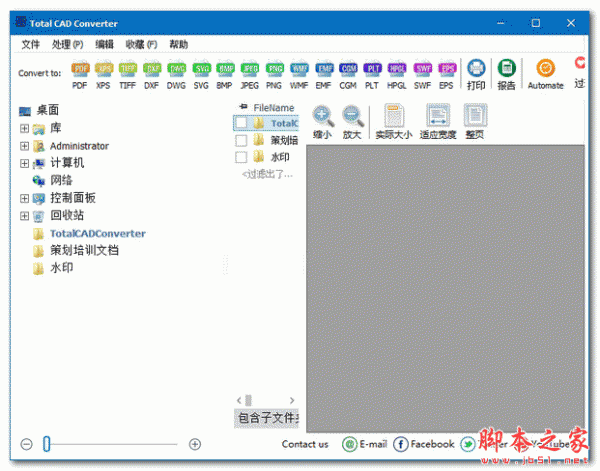Show whole page with 整页
Viewport: 600px width, 471px height.
point(475,122)
